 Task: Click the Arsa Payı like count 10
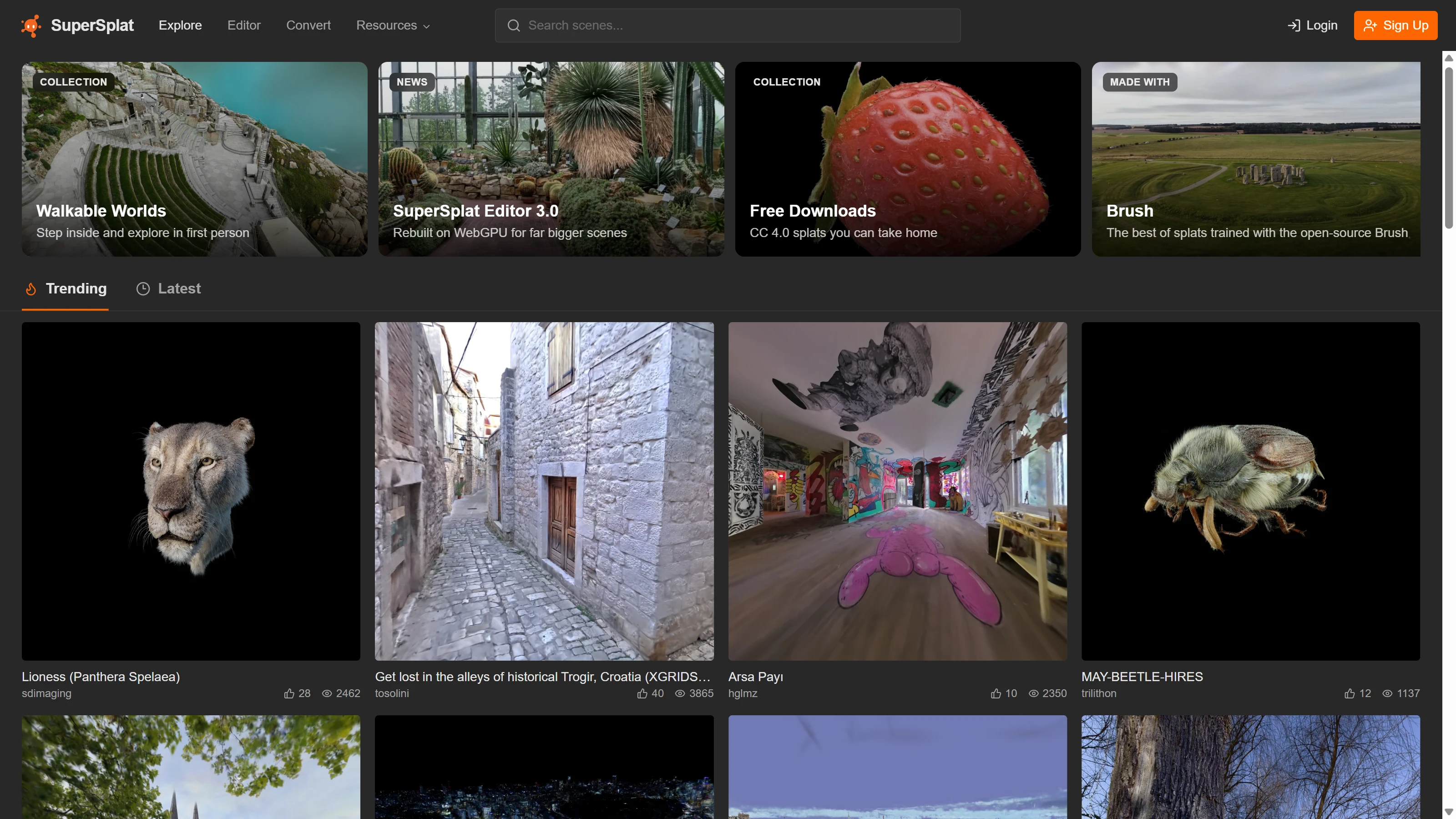[1011, 693]
